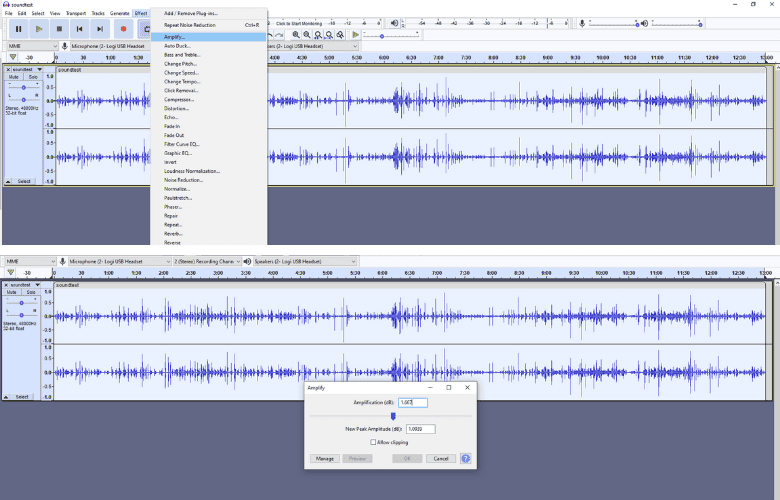Solo the soundtest track in lower window
The image size is (780, 500).
click(x=33, y=292)
